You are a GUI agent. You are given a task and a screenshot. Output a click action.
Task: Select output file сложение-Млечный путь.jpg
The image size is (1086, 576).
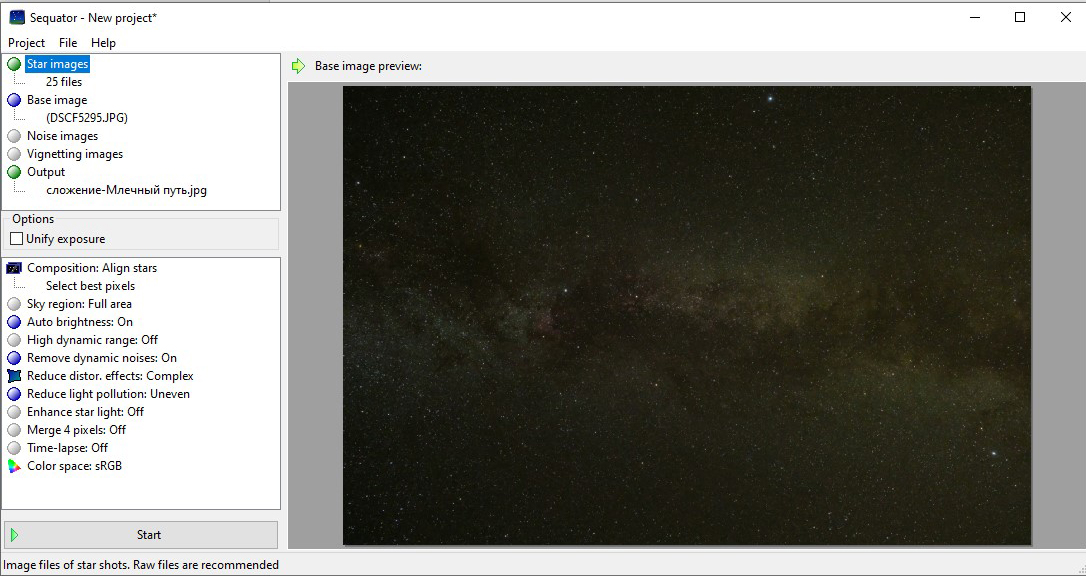pos(126,190)
